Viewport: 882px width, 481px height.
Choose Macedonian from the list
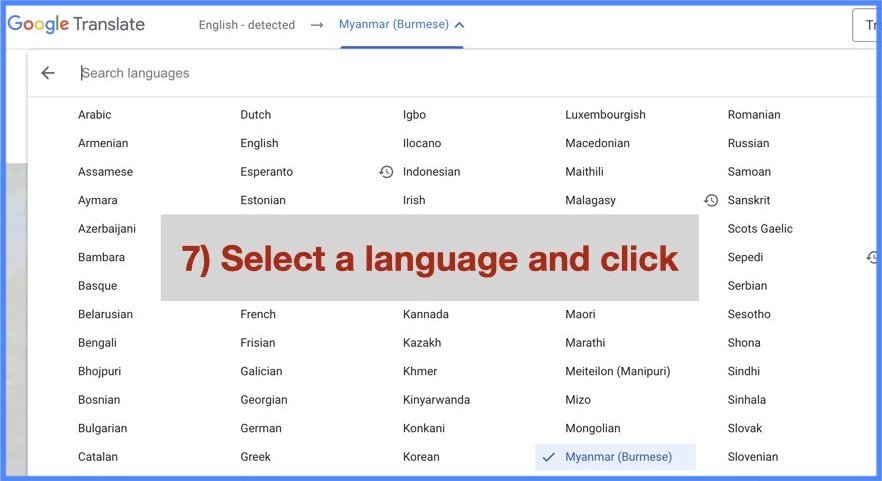[x=597, y=143]
